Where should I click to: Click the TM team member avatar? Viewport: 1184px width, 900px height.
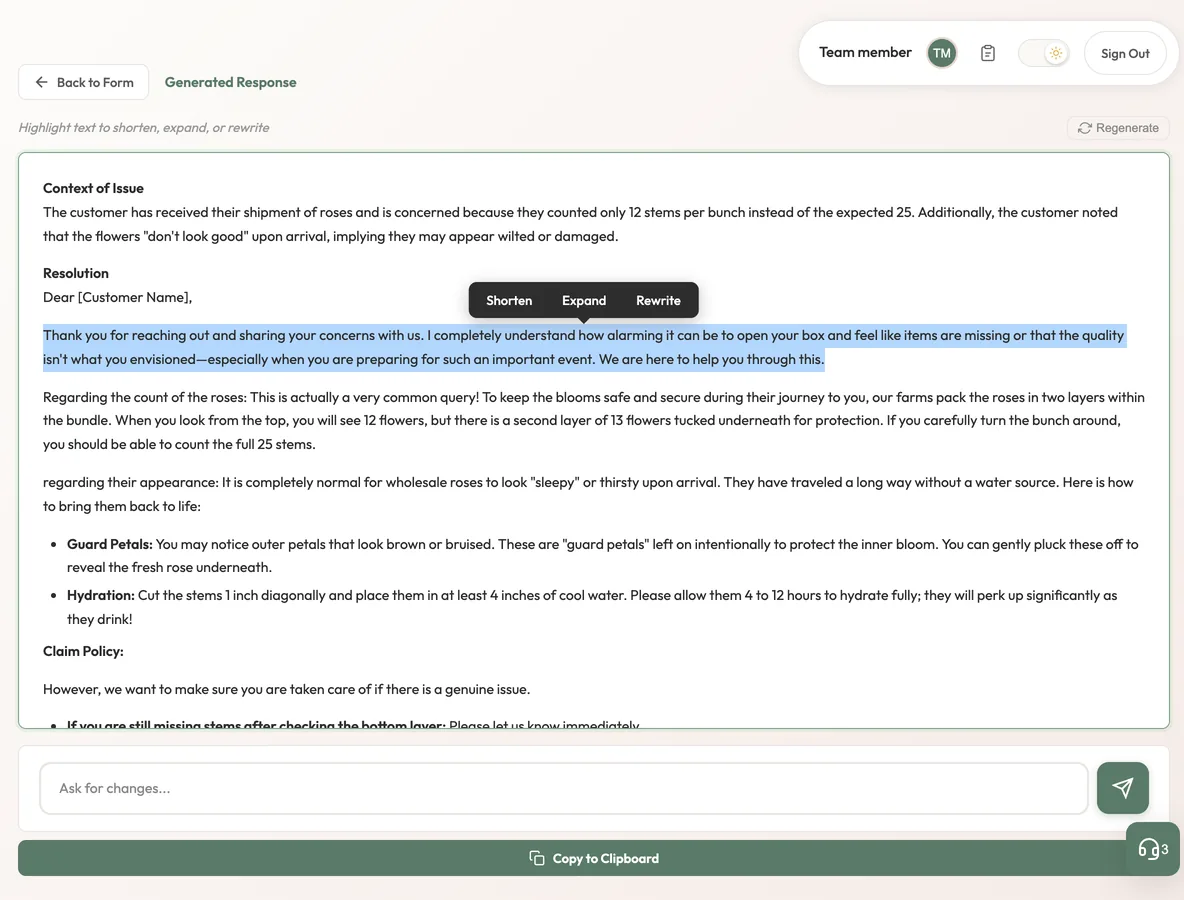941,53
